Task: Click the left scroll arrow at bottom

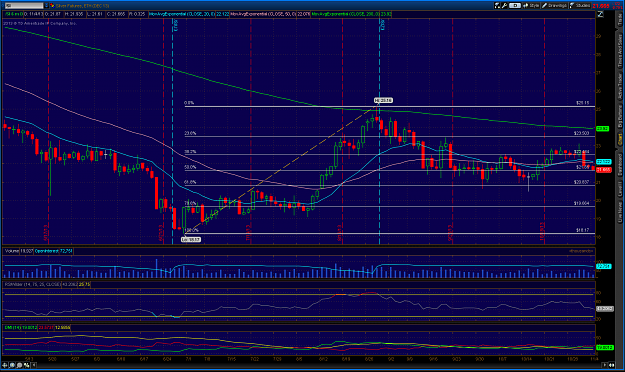Action: click(x=34, y=365)
